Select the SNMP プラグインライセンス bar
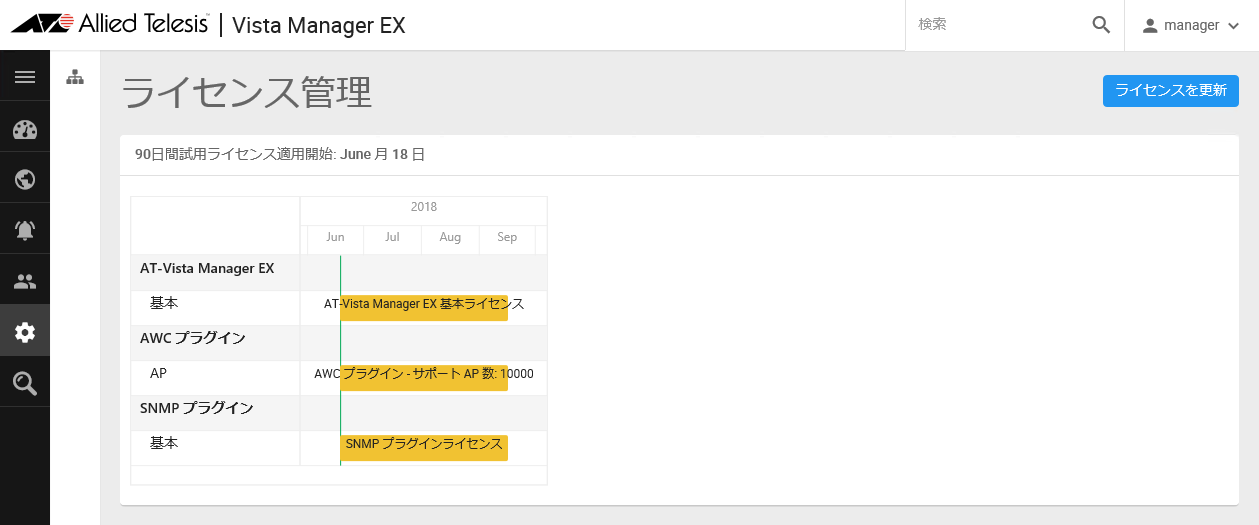Screen dimensions: 1259x525 tap(424, 448)
